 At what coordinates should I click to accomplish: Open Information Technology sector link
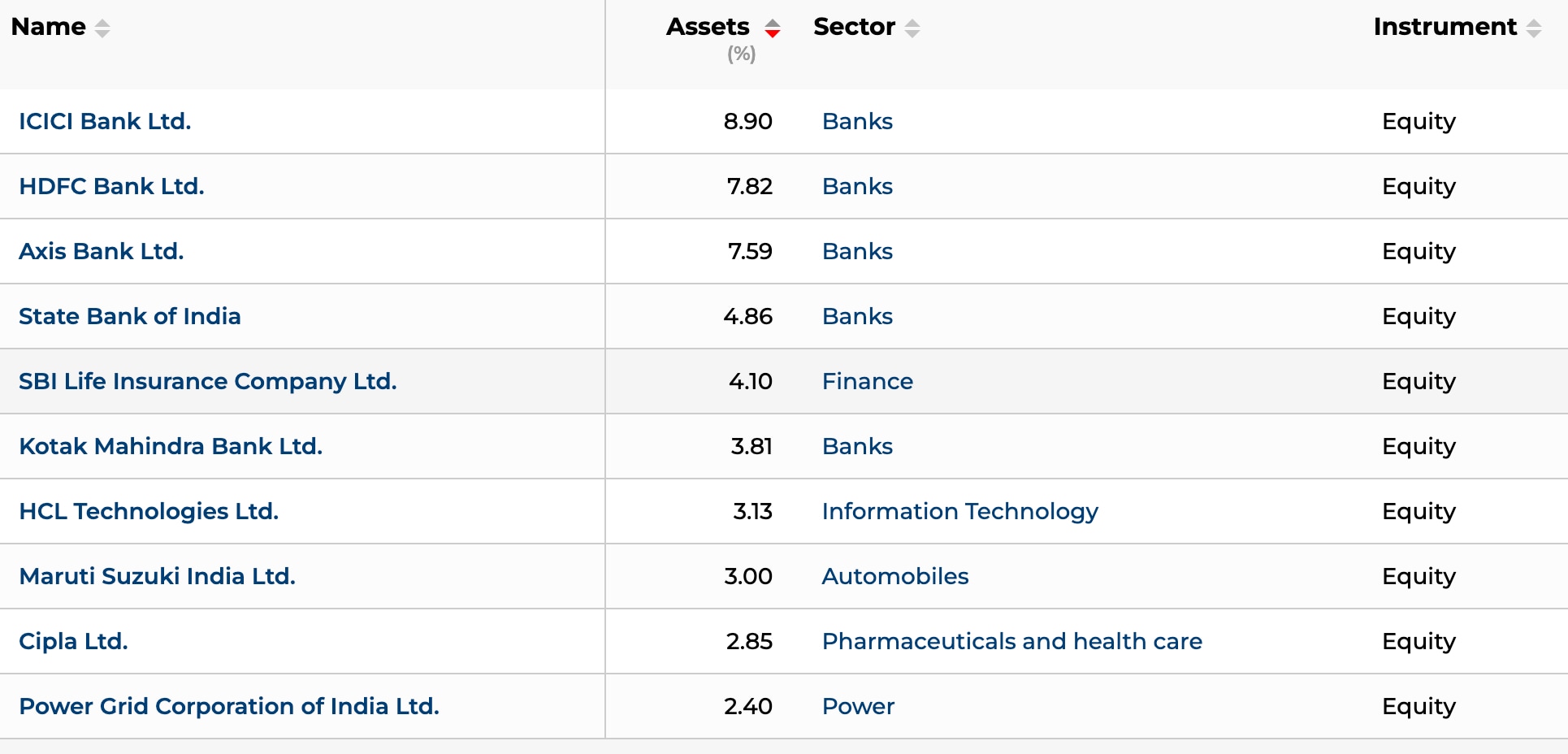pos(959,511)
